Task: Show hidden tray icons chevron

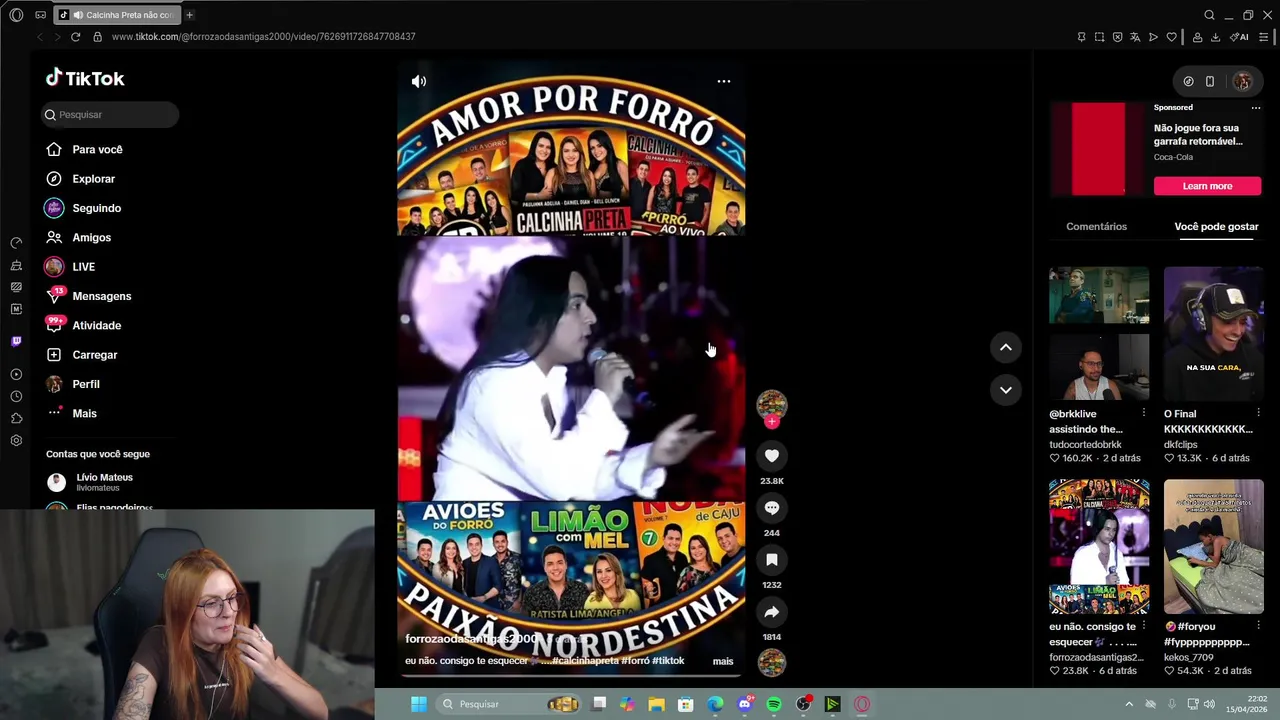Action: (1129, 704)
